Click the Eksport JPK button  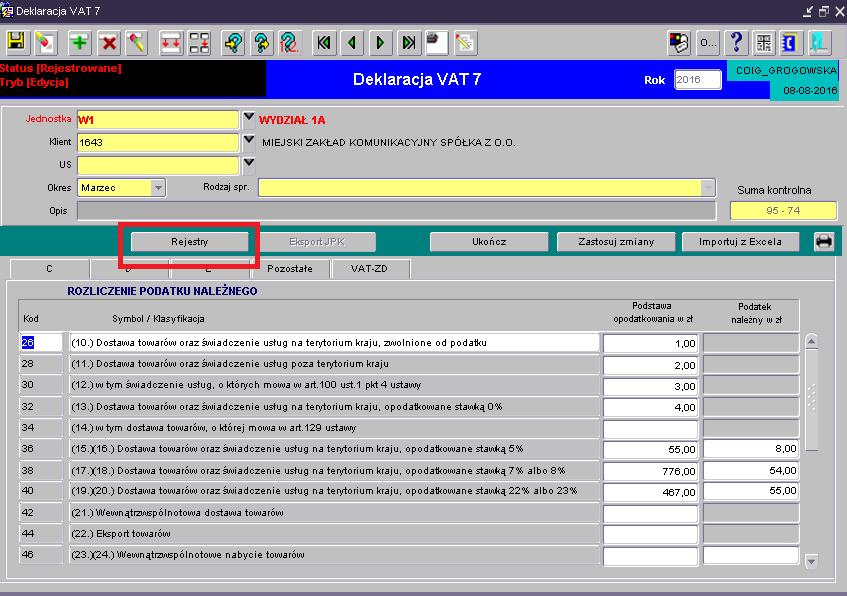317,242
